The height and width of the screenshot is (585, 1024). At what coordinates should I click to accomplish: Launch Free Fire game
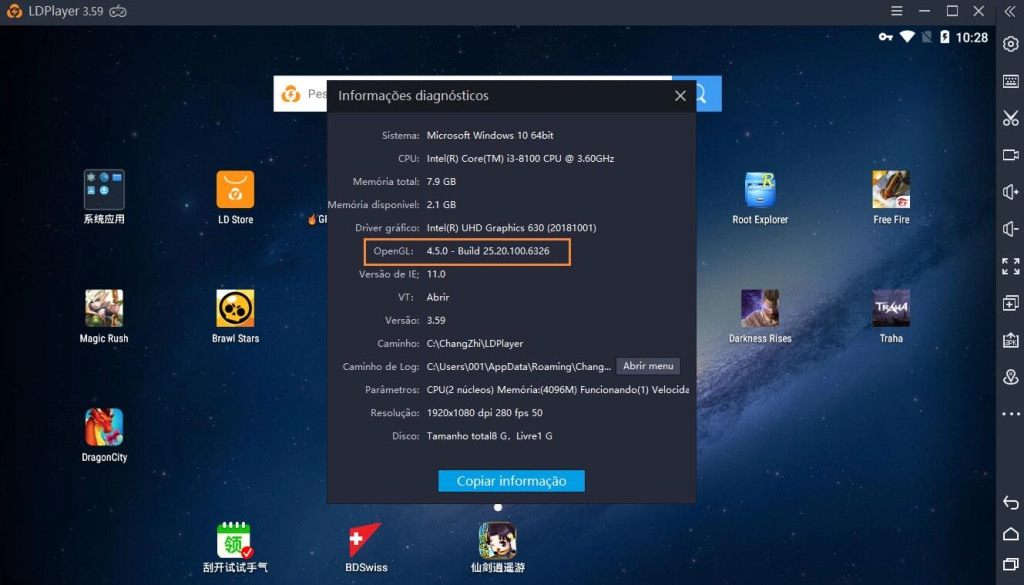[891, 197]
